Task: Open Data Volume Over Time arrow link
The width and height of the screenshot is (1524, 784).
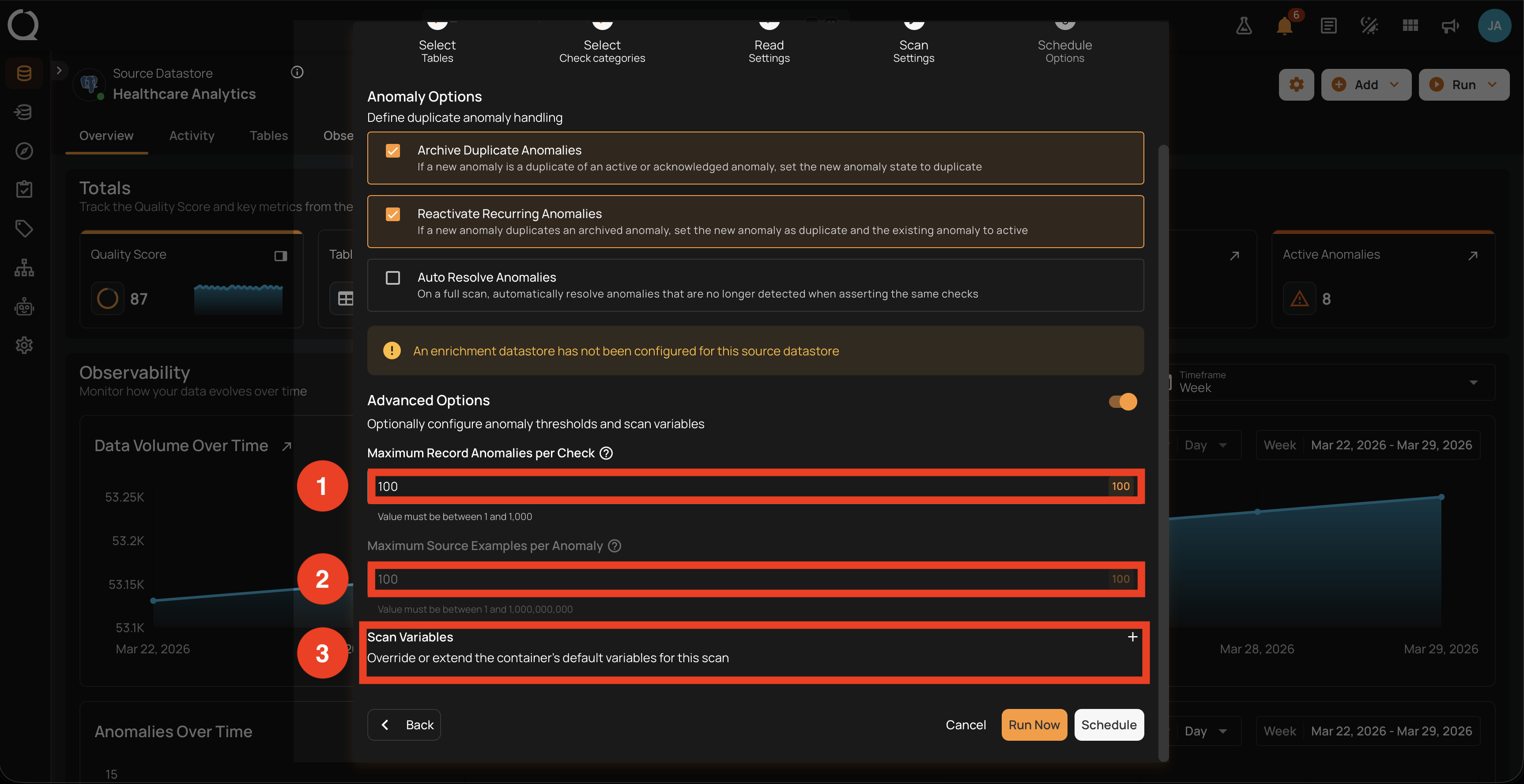Action: (287, 446)
